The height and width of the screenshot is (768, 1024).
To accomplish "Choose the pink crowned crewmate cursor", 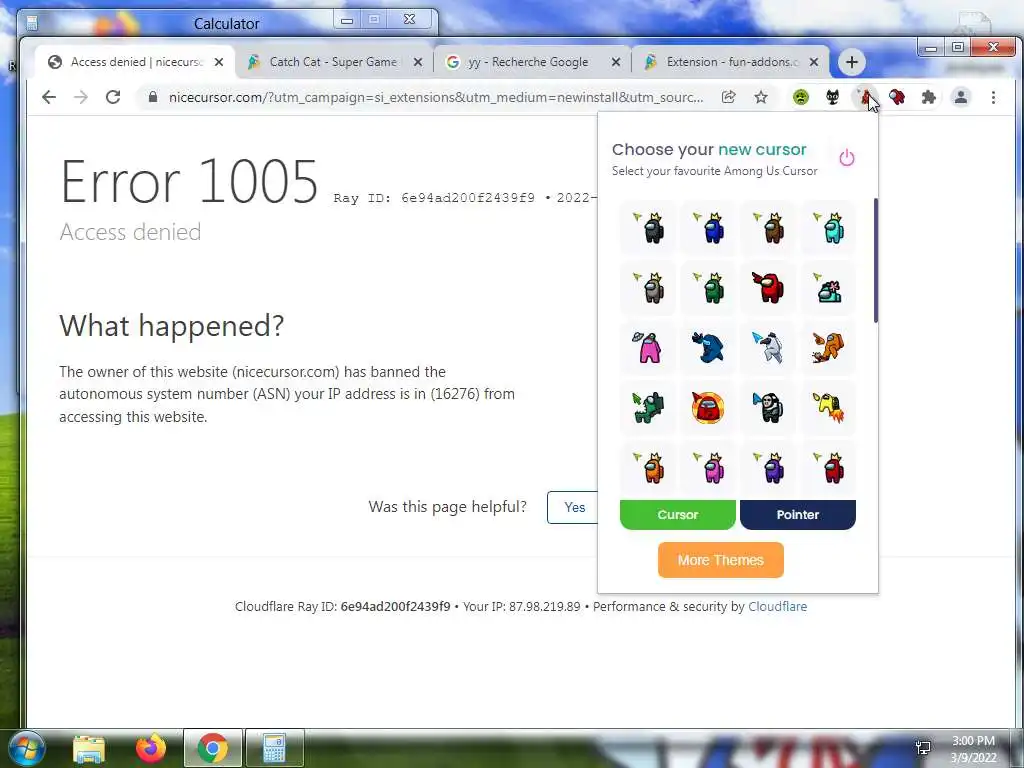I will point(709,468).
